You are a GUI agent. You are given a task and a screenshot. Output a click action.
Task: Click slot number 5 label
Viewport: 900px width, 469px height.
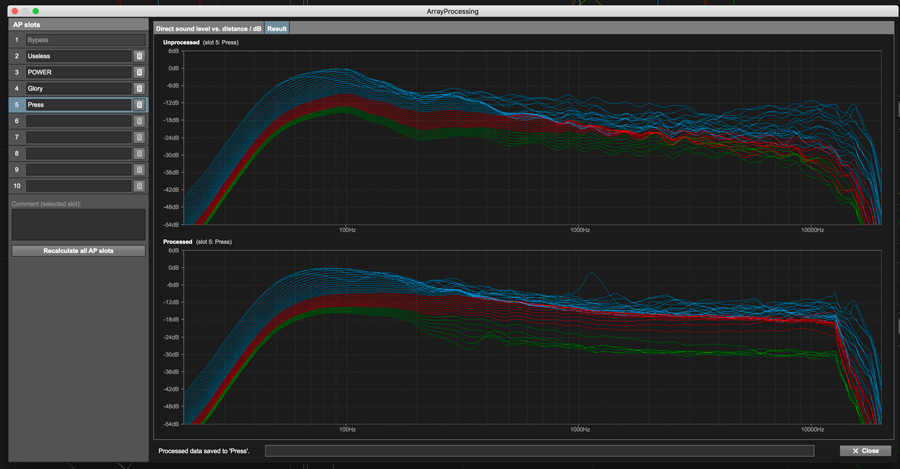pyautogui.click(x=17, y=104)
